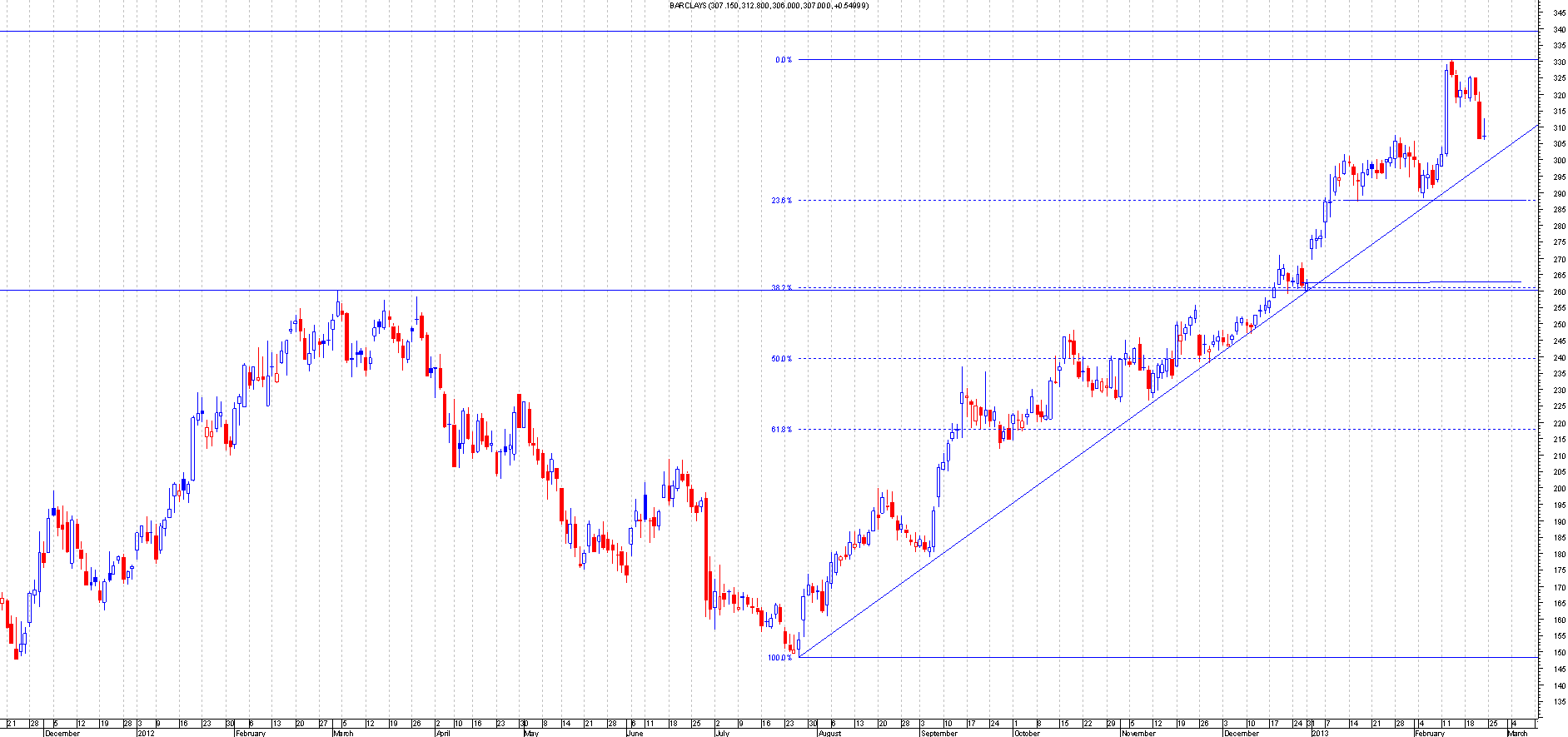Click the 38.2% Fibonacci retracement label
This screenshot has height=737, width=1568.
(781, 288)
